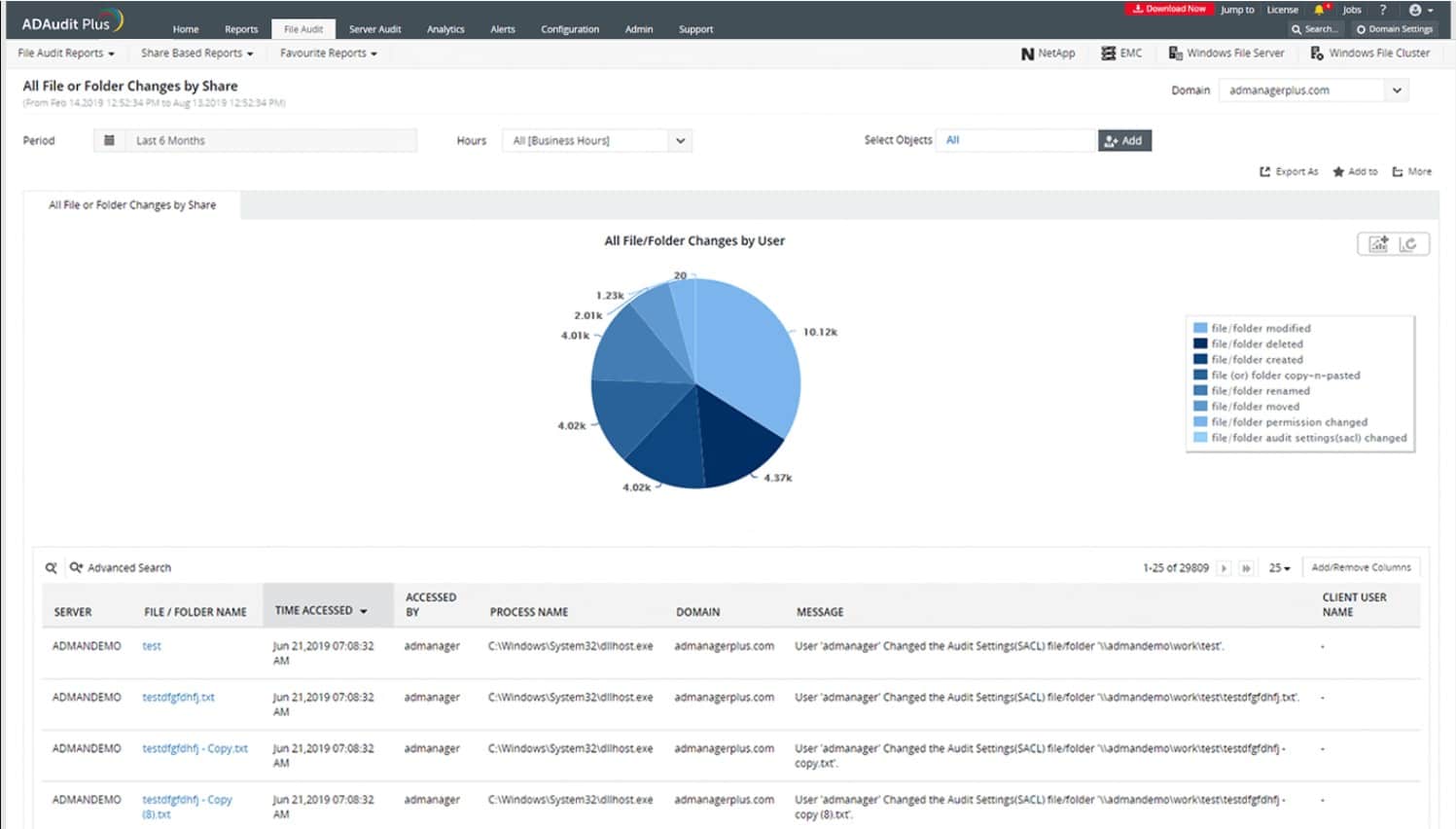Click the DOMAIN column header
The image size is (1456, 829).
click(x=698, y=612)
